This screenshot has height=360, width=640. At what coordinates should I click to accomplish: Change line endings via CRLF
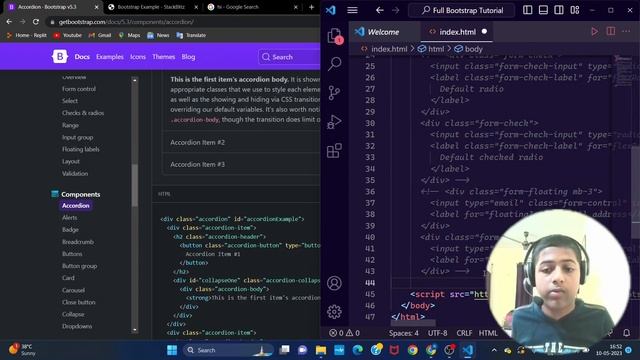point(464,333)
